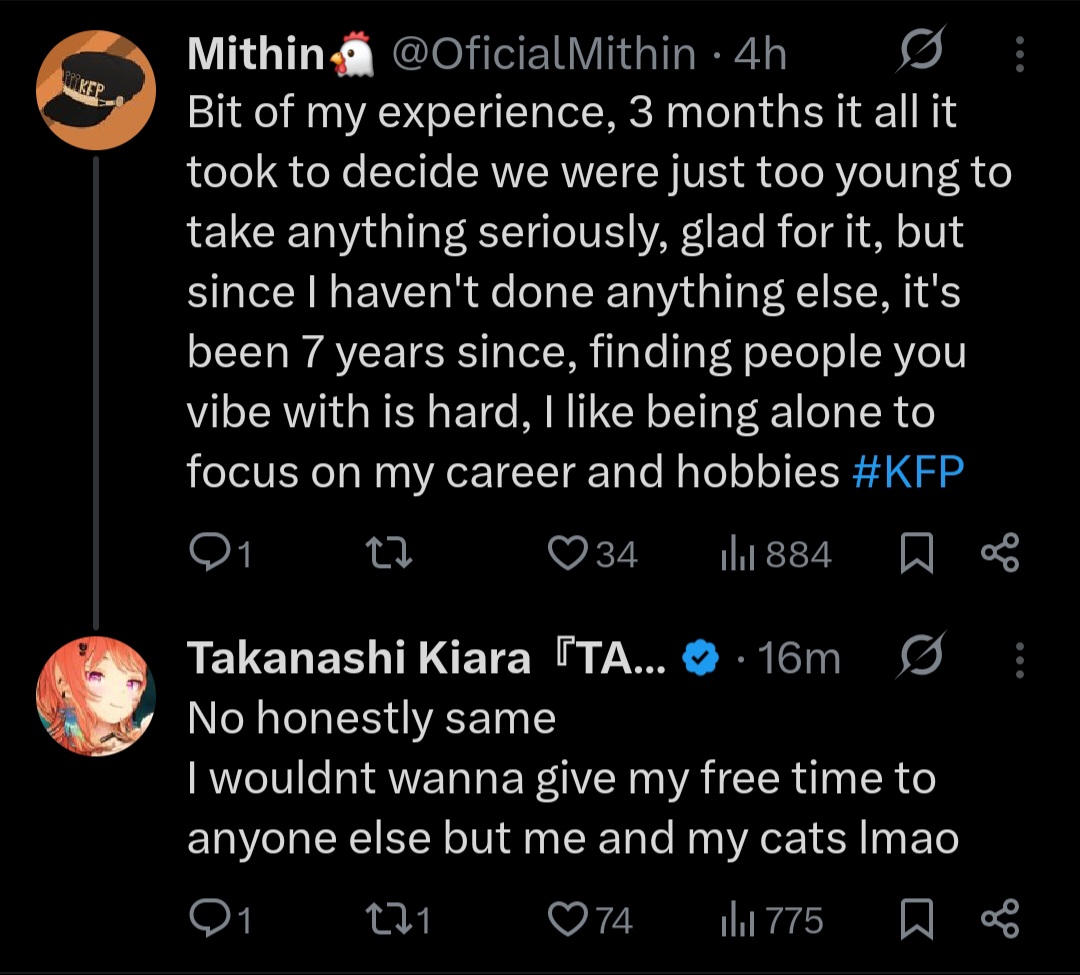Open more options on Mithin's tweet

coord(1019,54)
